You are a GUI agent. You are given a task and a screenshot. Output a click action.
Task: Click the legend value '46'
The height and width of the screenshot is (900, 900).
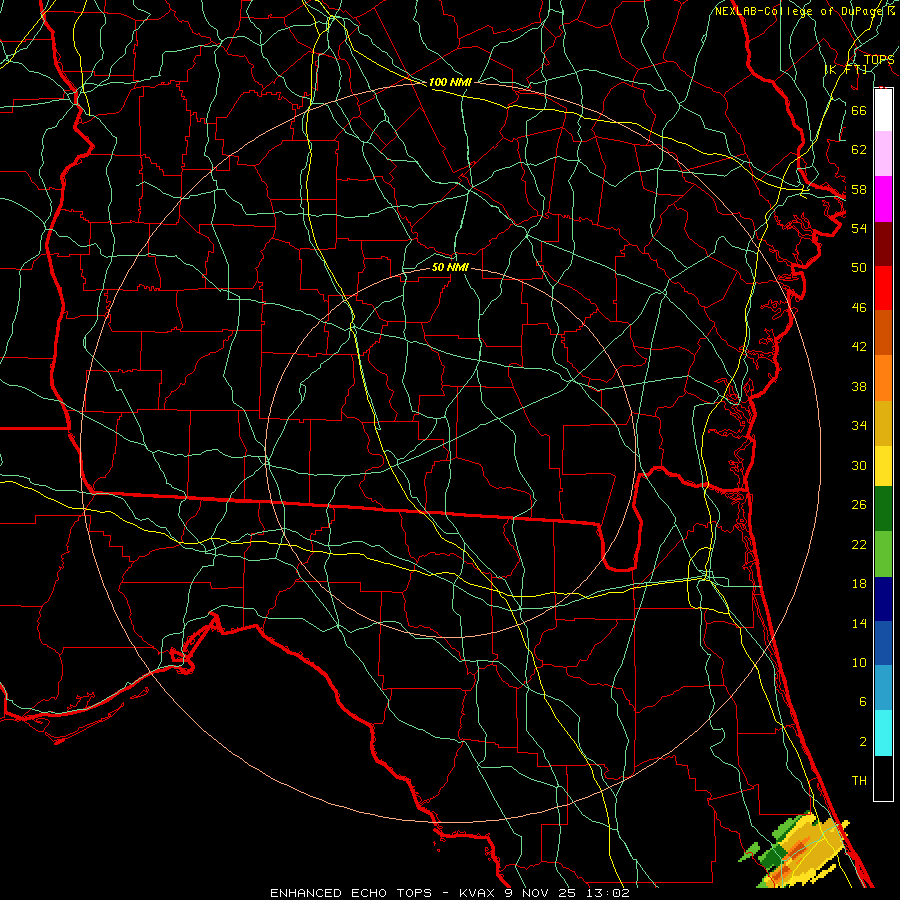[859, 308]
